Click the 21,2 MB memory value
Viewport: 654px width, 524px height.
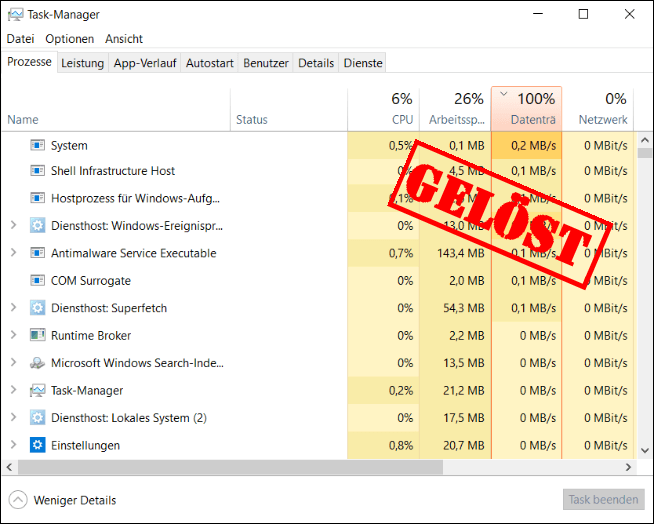pos(464,390)
